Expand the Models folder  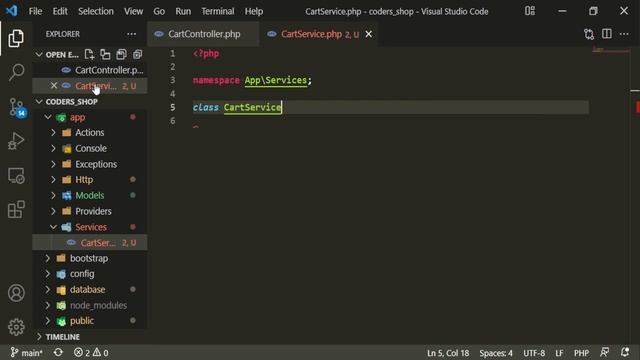[53, 196]
